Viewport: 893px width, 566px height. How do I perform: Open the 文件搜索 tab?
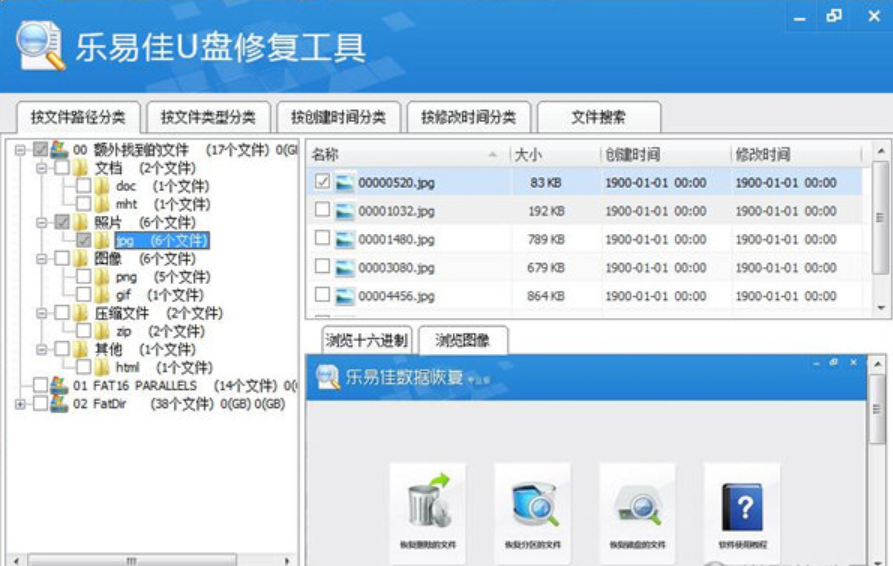tap(598, 117)
